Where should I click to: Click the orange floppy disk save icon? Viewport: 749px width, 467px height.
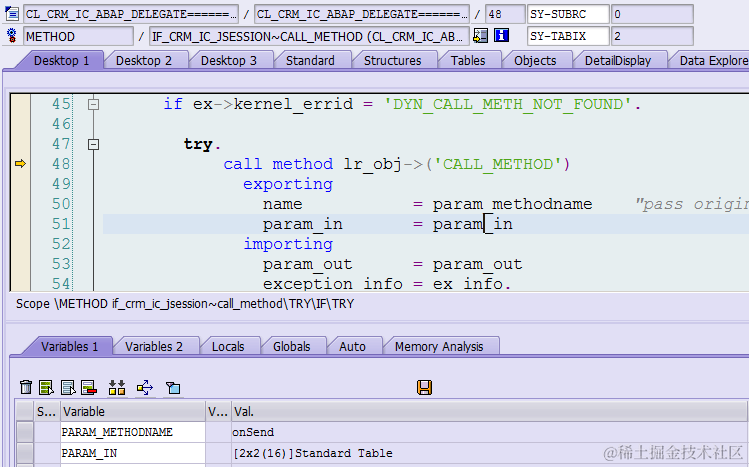[x=424, y=387]
